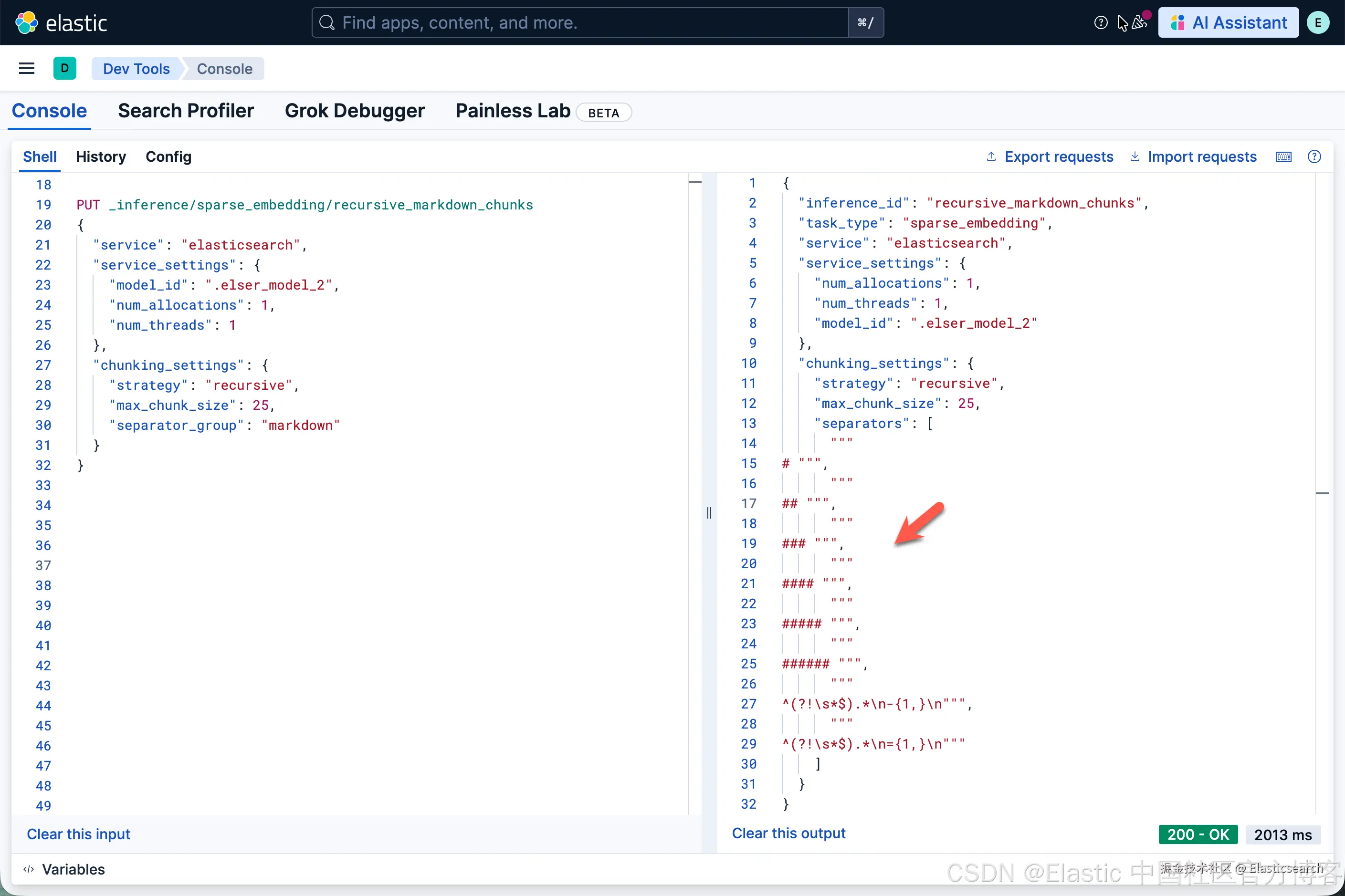Open the hamburger navigation menu
The width and height of the screenshot is (1345, 896).
(26, 69)
